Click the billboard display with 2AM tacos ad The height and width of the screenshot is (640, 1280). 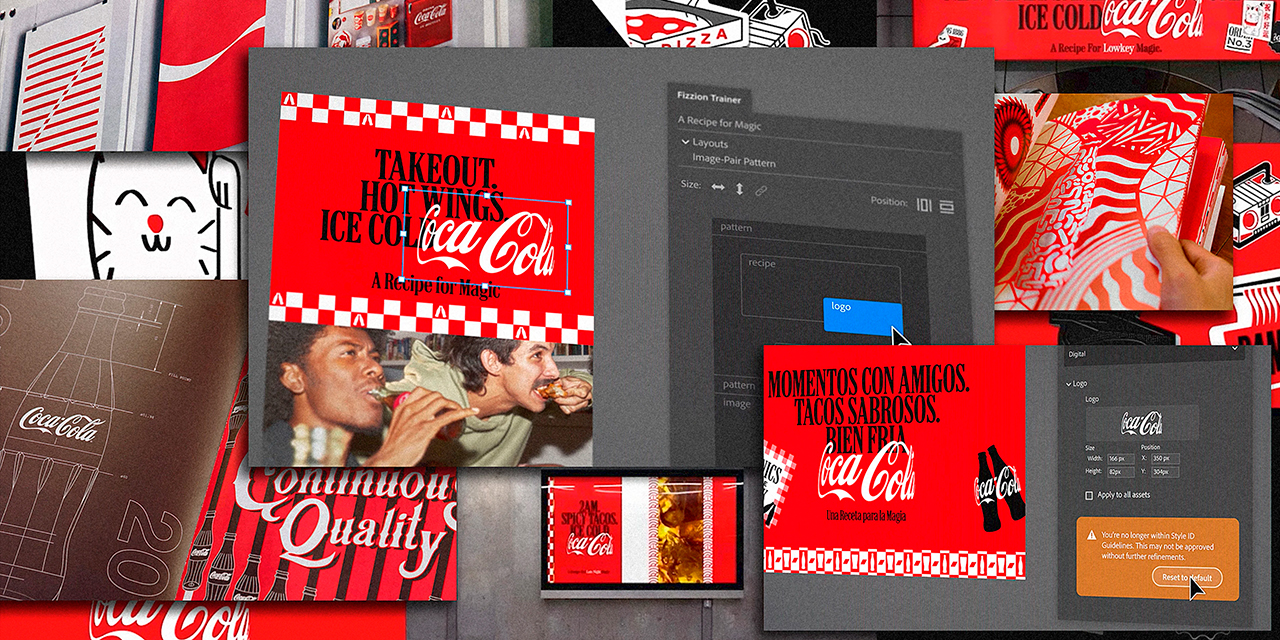point(642,532)
